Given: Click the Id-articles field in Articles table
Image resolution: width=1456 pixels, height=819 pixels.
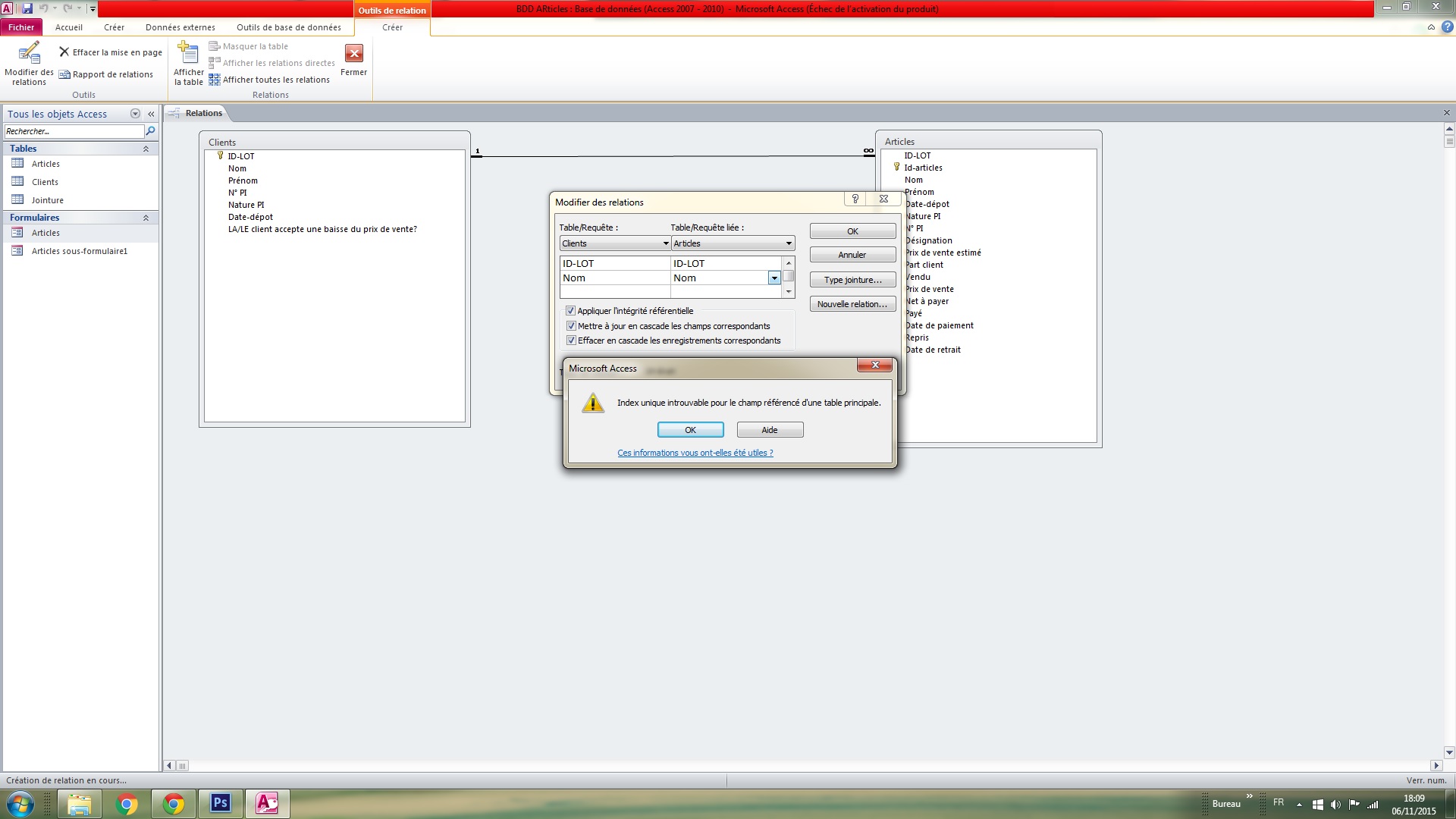Looking at the screenshot, I should click(923, 168).
